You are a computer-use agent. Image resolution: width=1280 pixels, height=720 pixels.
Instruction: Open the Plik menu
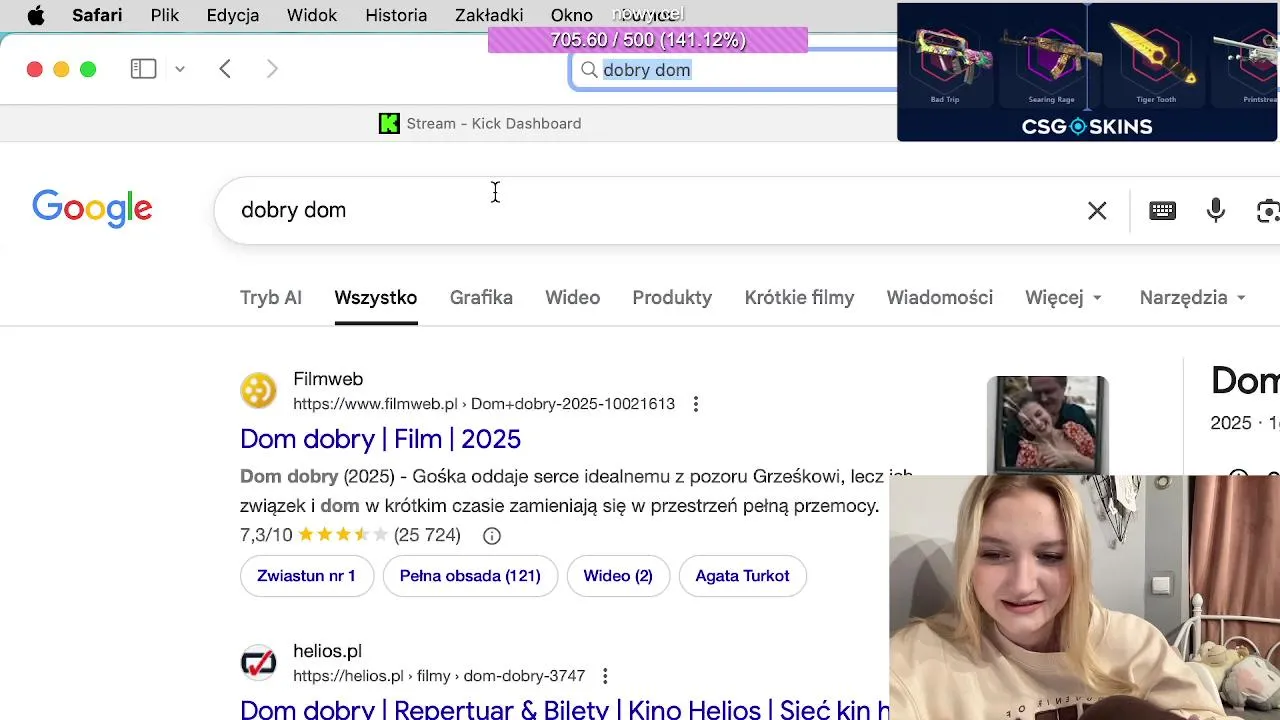(165, 15)
